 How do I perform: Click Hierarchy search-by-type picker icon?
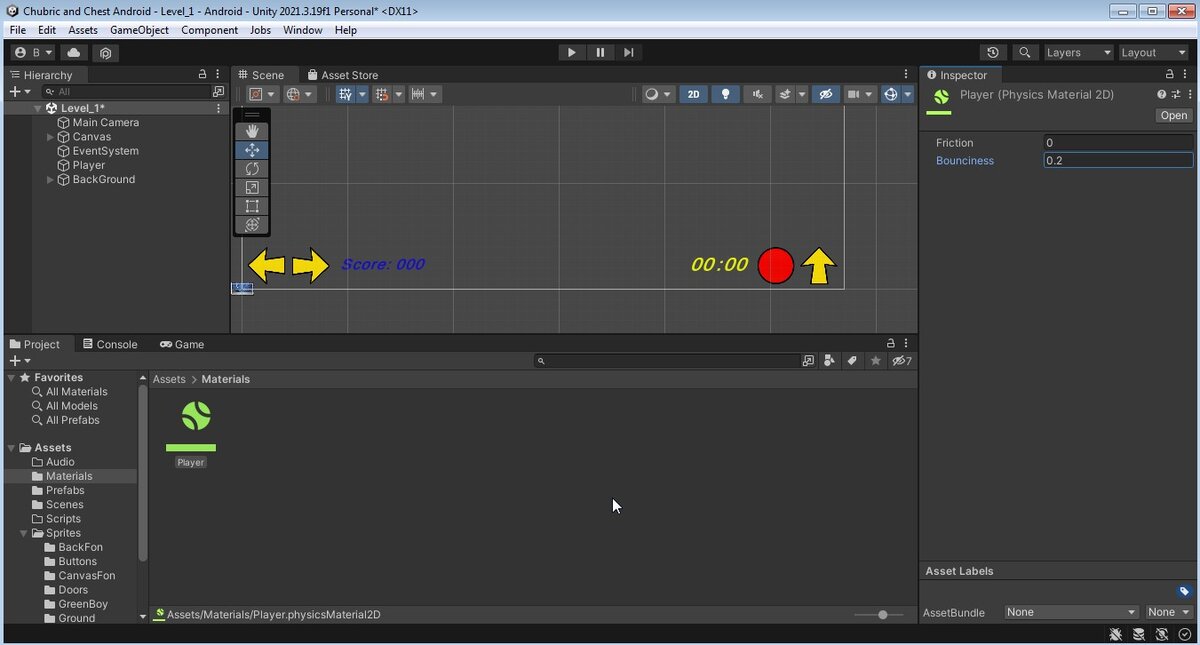tap(219, 91)
